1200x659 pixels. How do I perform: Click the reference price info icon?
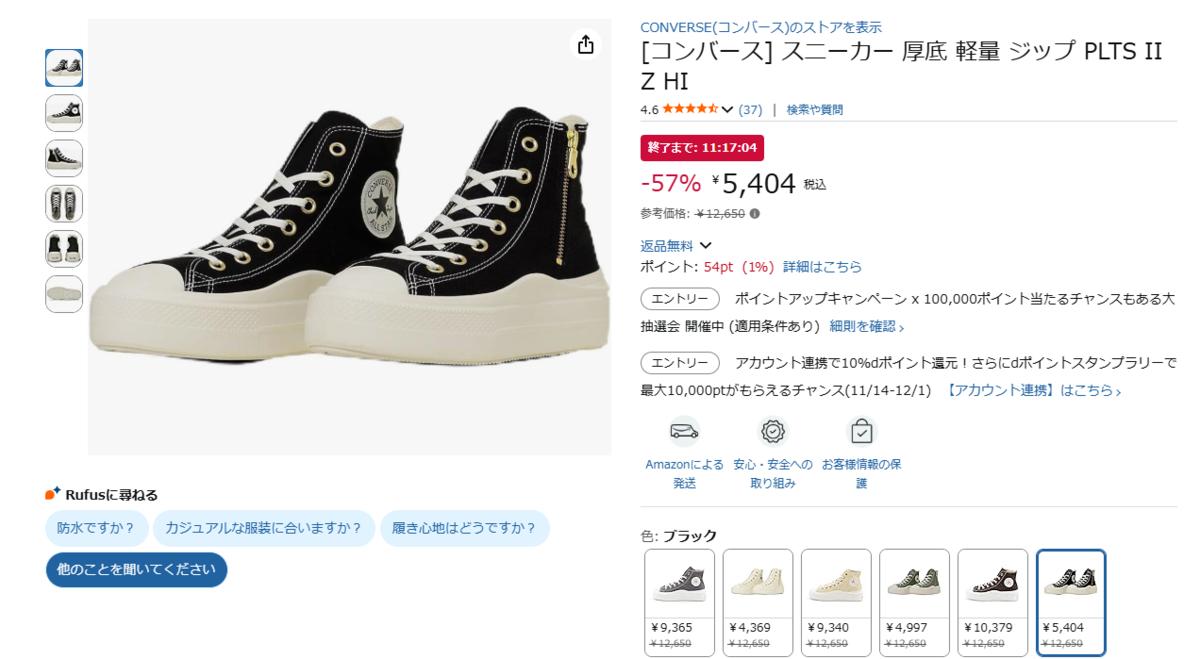tap(755, 213)
